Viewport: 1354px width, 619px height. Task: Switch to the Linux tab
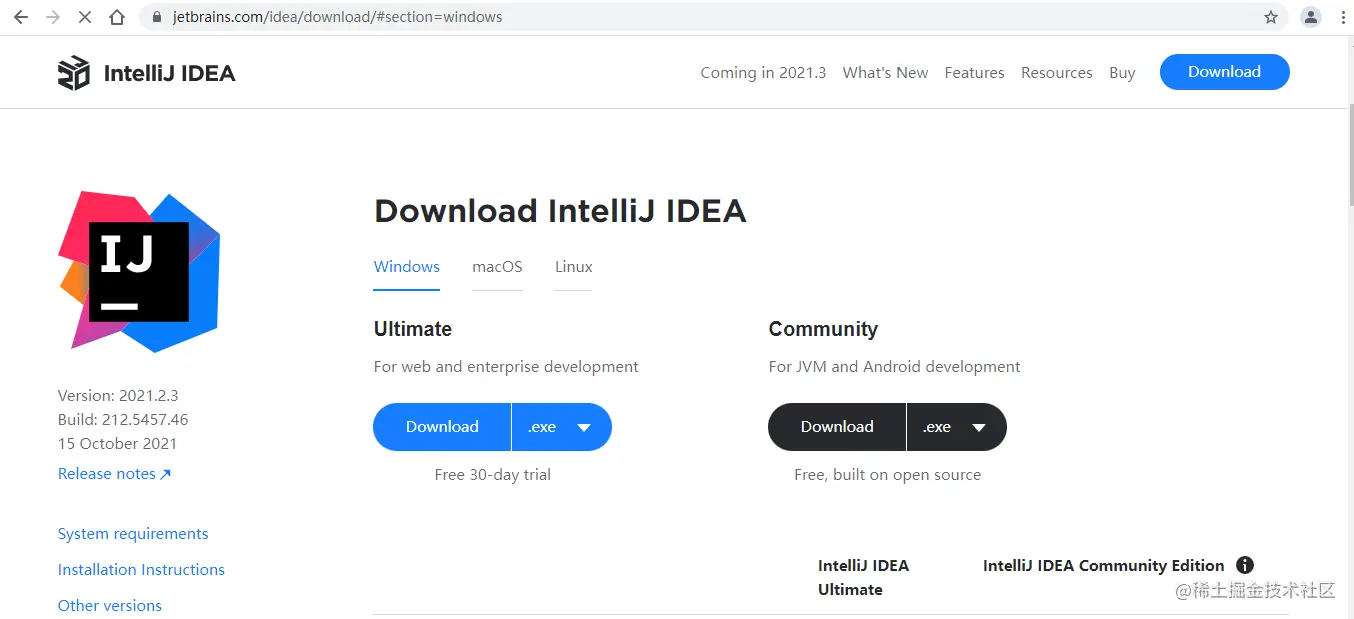574,267
